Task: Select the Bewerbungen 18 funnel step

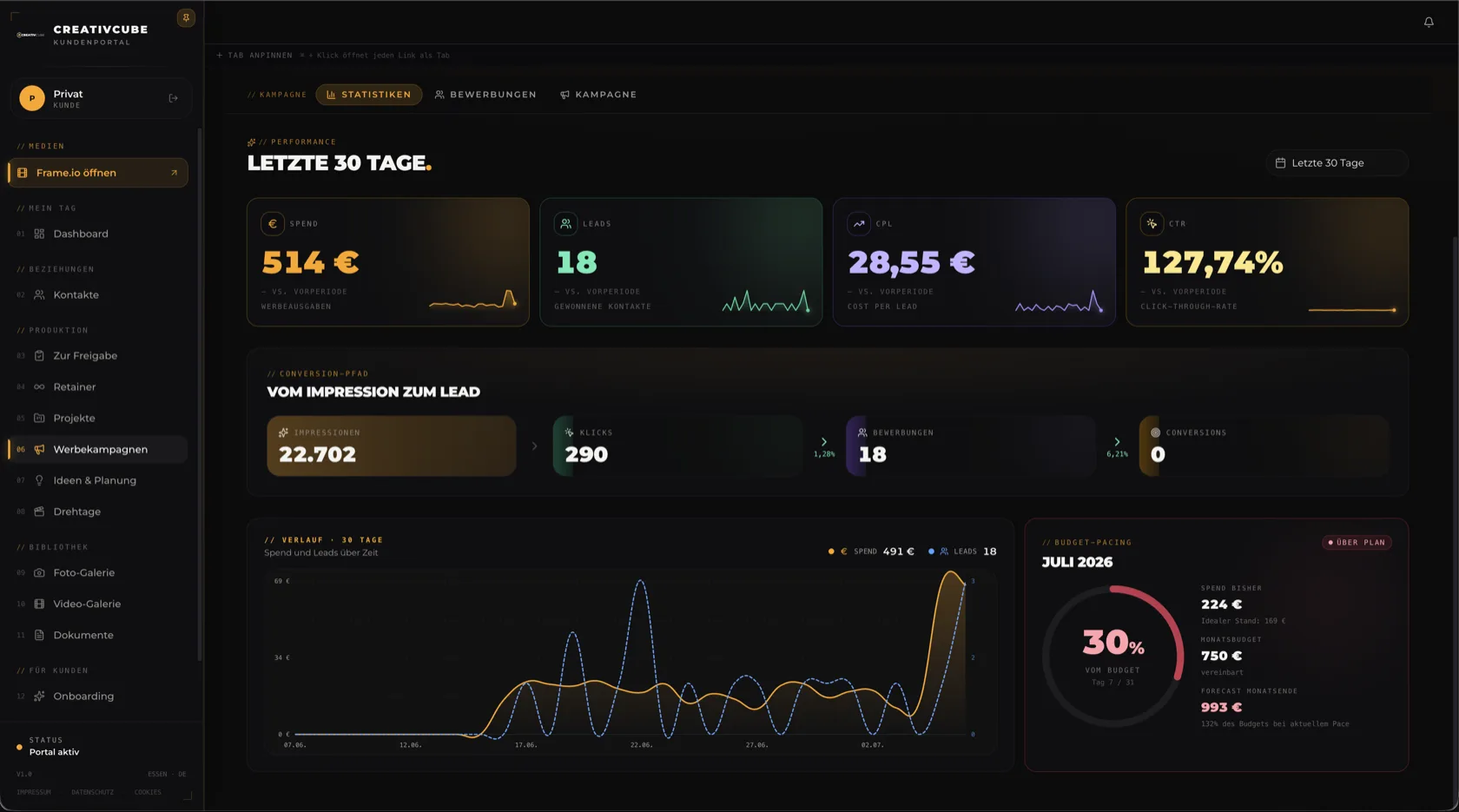Action: pyautogui.click(x=971, y=446)
